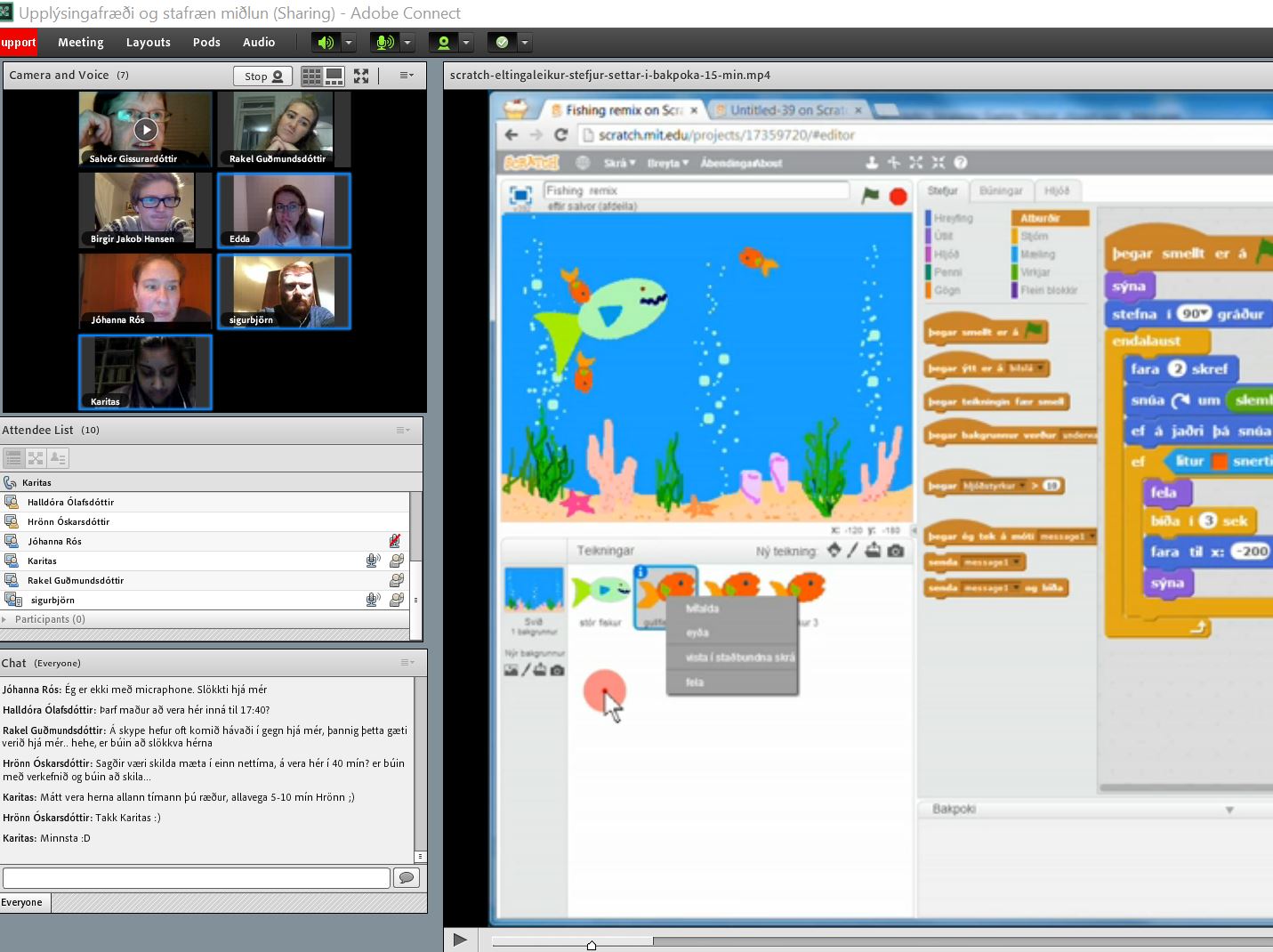
Task: Toggle the green webcam button
Action: 443,43
